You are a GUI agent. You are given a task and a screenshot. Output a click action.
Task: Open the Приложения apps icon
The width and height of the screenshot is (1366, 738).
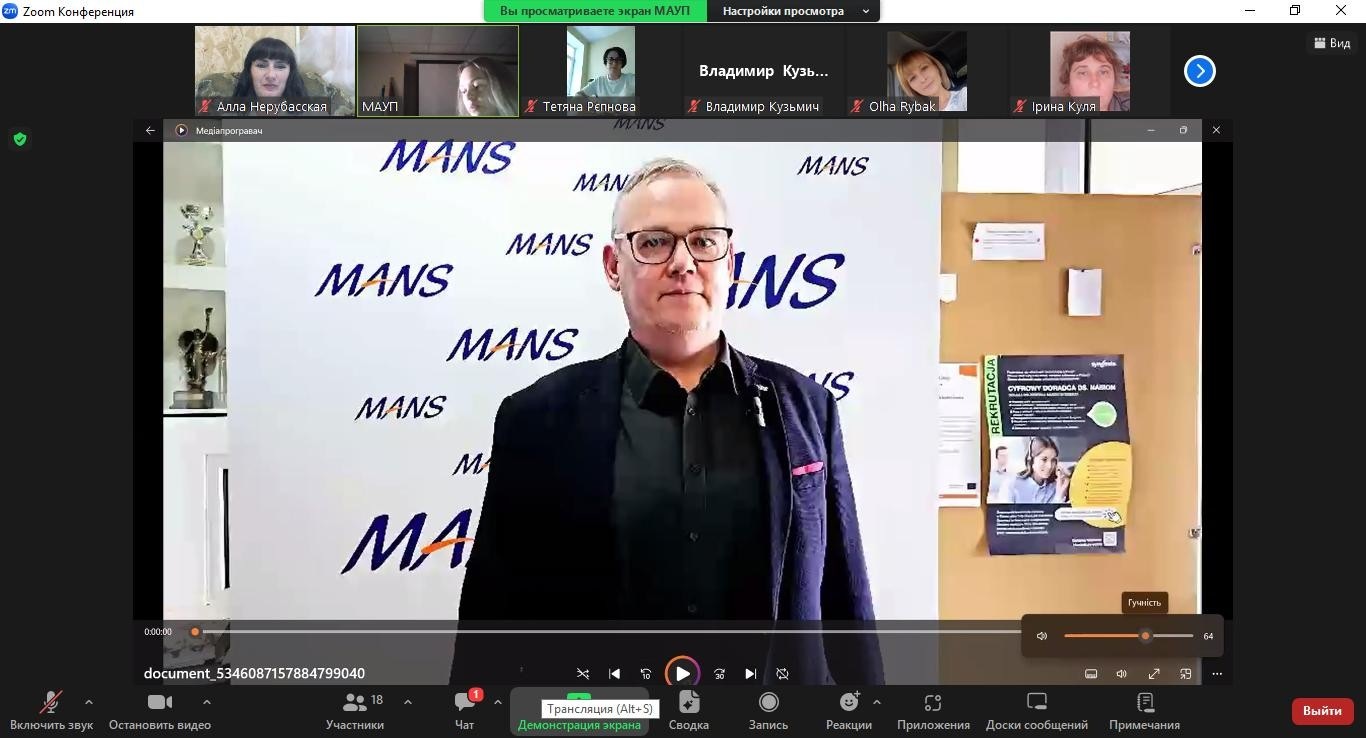933,703
